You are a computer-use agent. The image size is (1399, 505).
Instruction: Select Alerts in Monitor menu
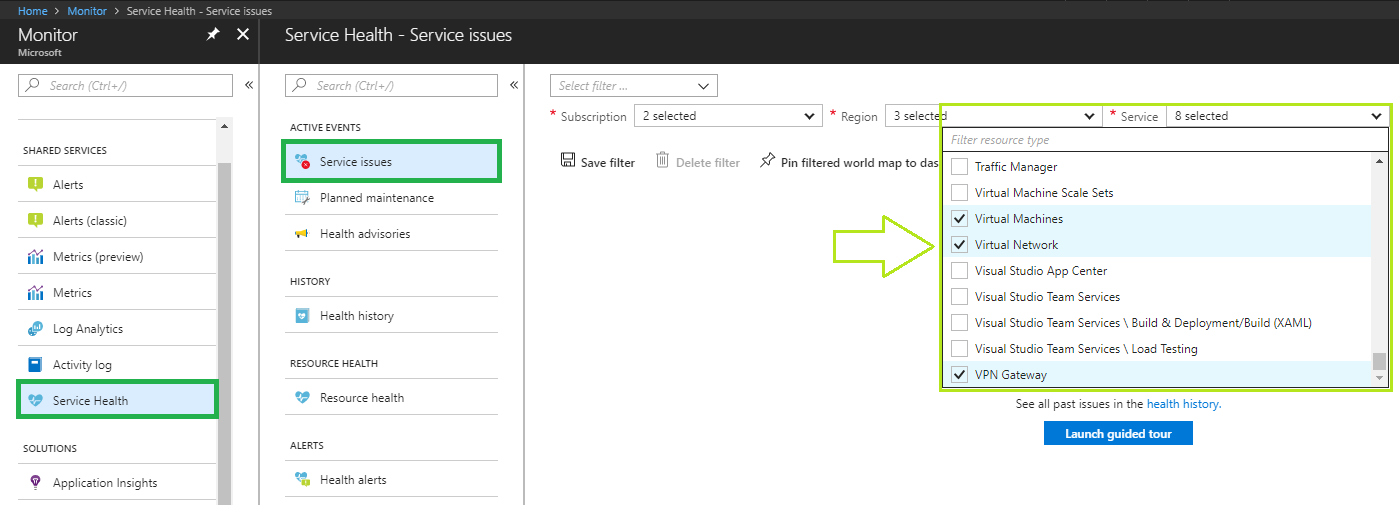117,185
